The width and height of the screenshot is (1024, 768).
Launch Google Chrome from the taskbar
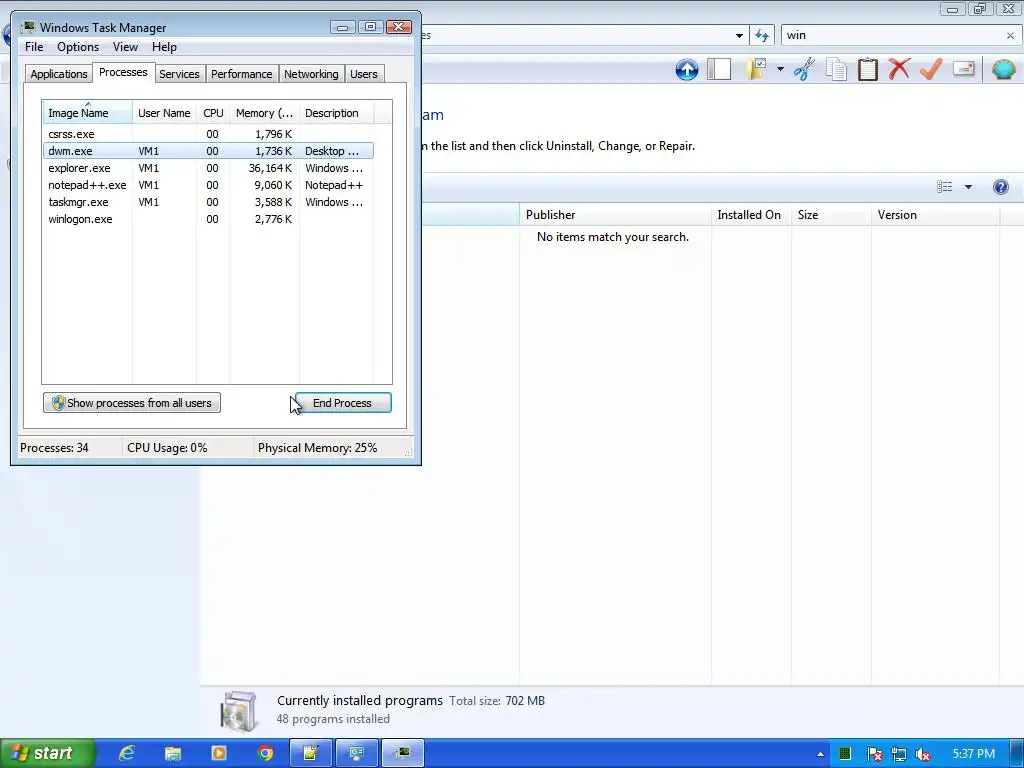tap(264, 753)
